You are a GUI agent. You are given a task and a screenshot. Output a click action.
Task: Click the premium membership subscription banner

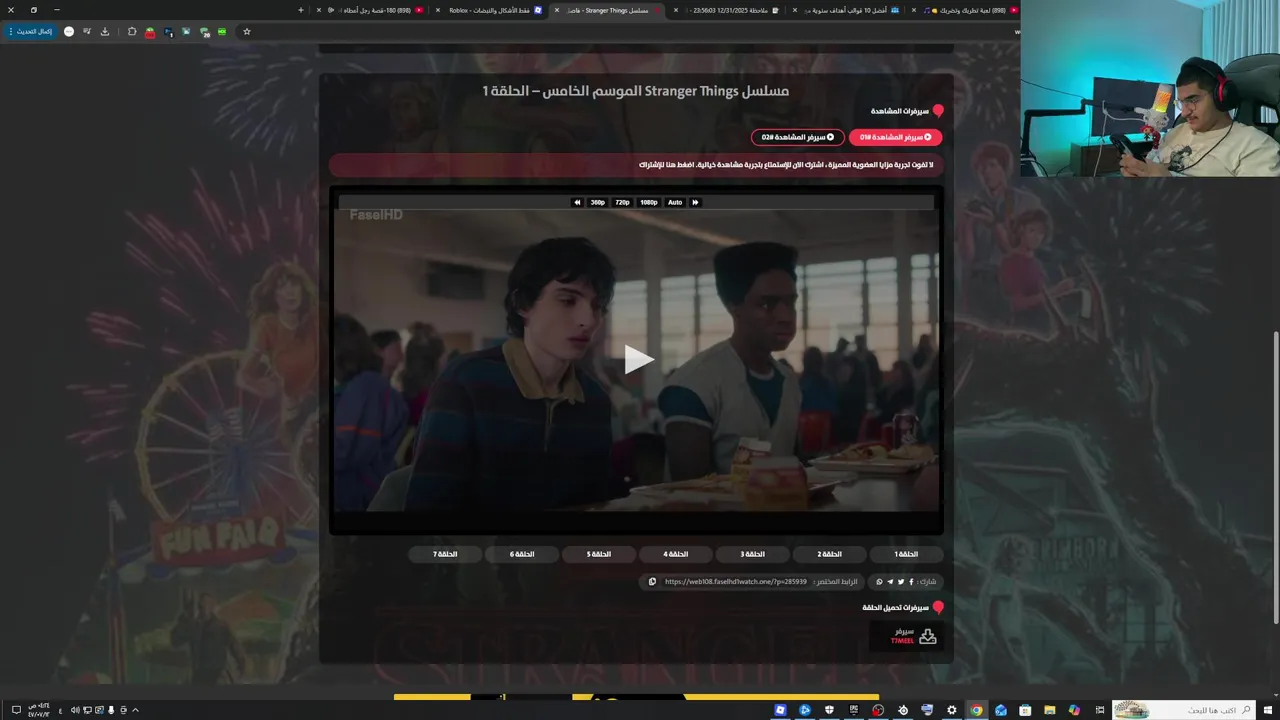[x=635, y=164]
